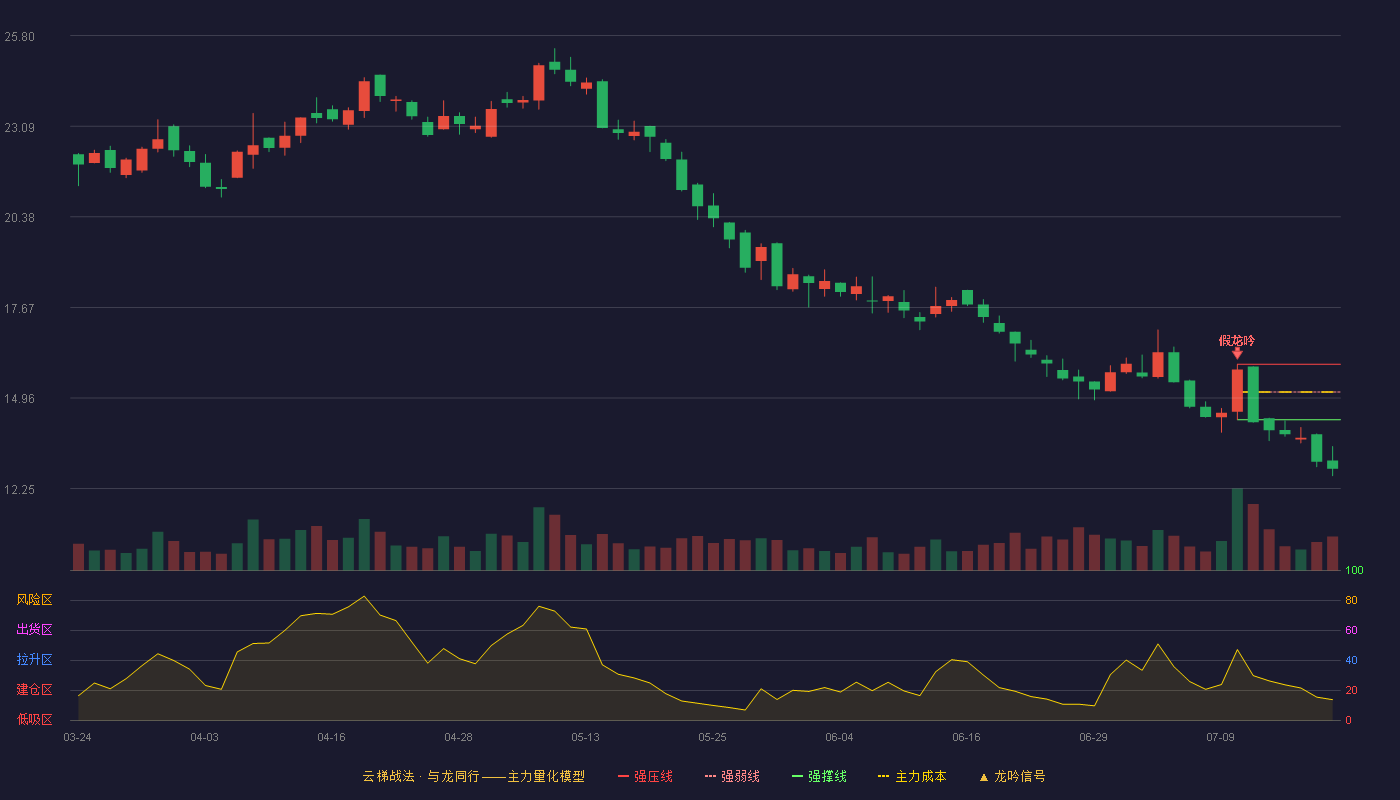
Task: Toggle the 强撑线 legend entry
Action: pyautogui.click(x=819, y=777)
